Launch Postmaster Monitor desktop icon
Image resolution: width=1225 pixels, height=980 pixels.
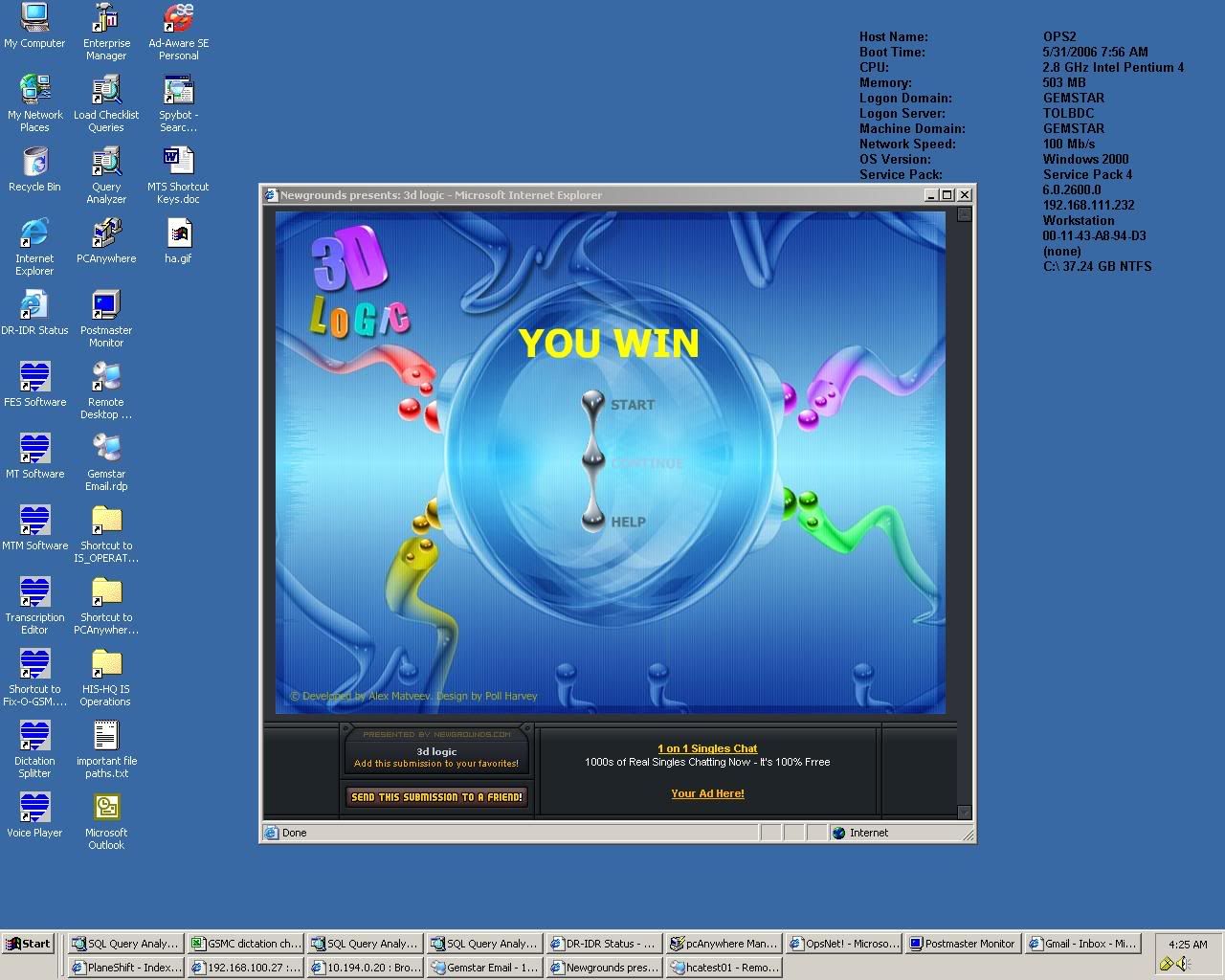pyautogui.click(x=106, y=319)
